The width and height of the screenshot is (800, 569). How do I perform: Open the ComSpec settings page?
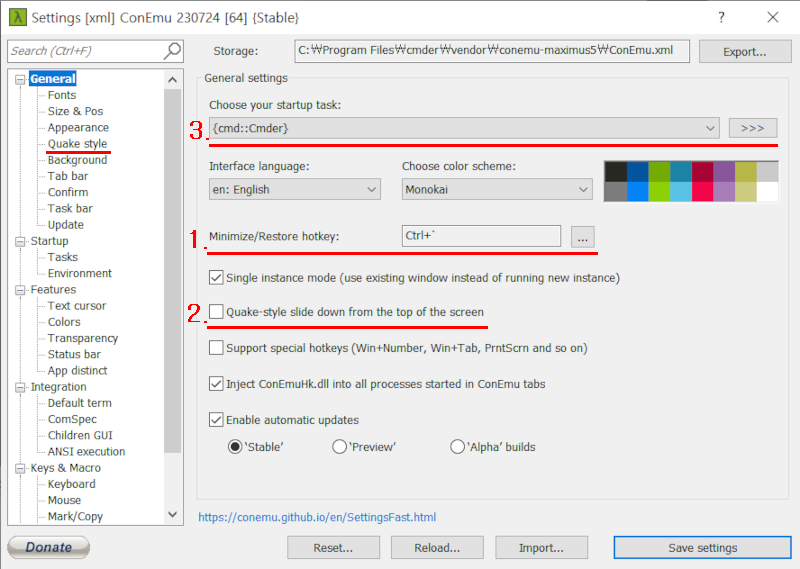(x=72, y=419)
